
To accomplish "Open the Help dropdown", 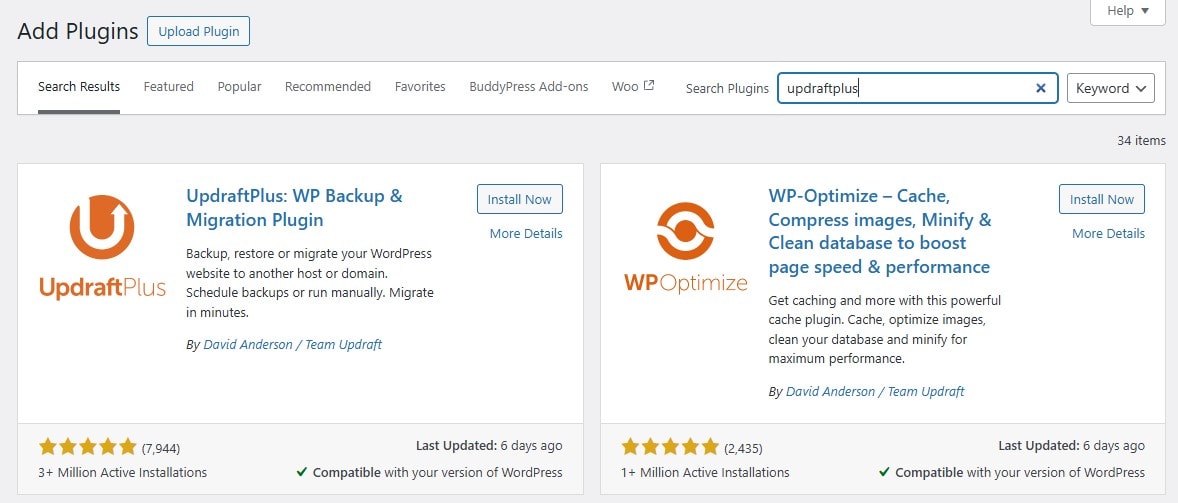I will coord(1128,11).
